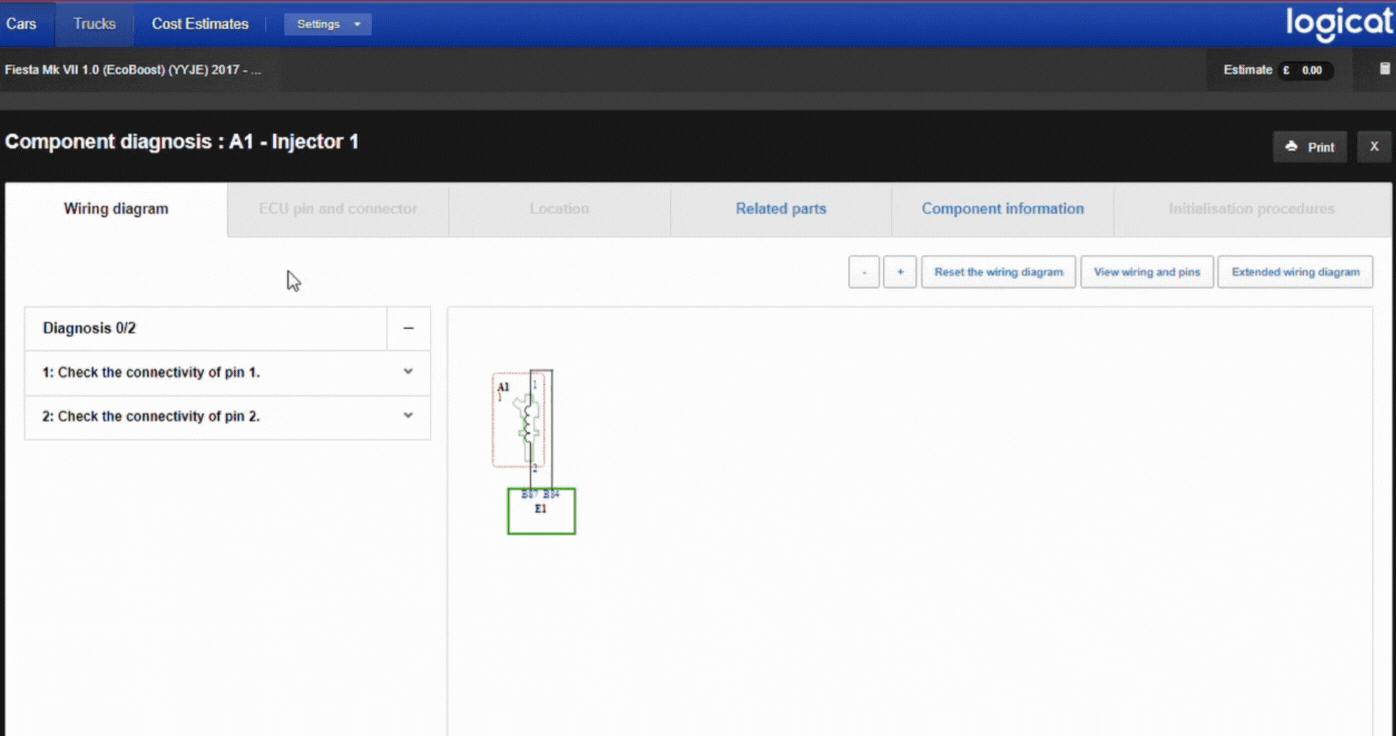This screenshot has height=736, width=1396.
Task: Expand the pin 1 connectivity check step
Action: click(408, 372)
